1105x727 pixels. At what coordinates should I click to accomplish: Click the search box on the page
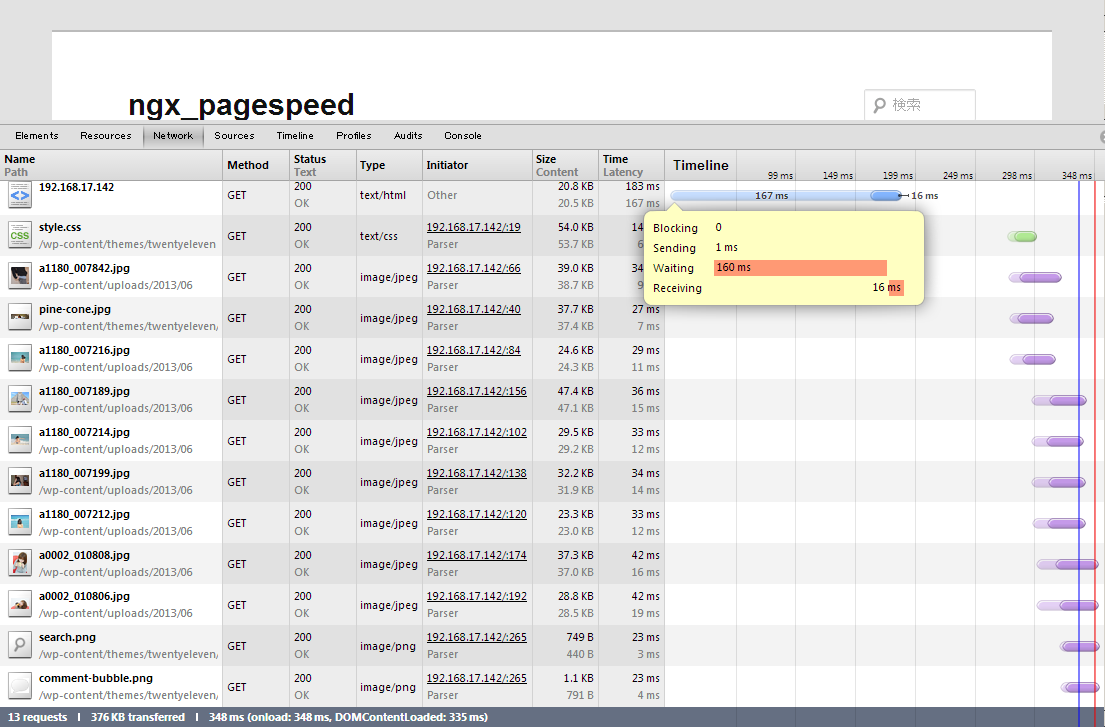click(x=920, y=105)
